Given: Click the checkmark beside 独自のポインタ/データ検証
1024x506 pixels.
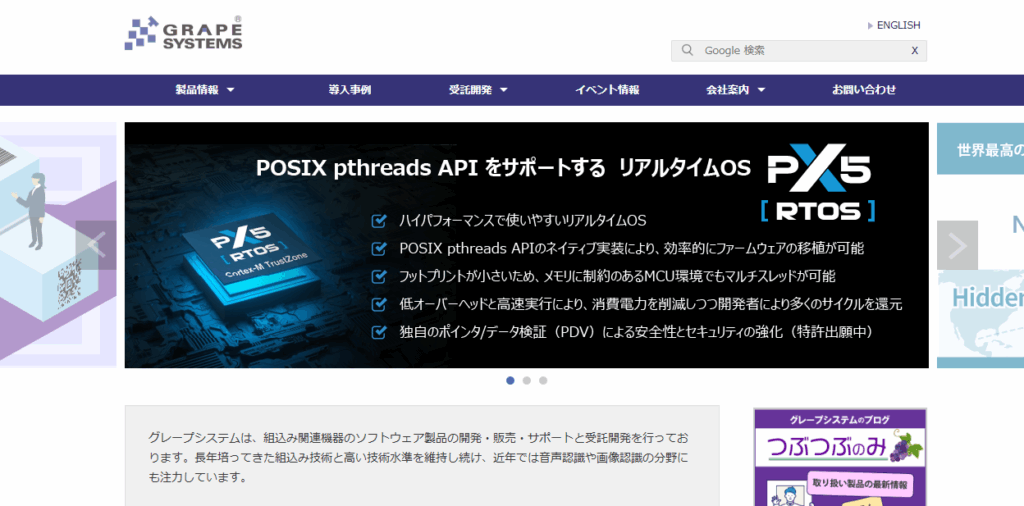Looking at the screenshot, I should [x=378, y=332].
